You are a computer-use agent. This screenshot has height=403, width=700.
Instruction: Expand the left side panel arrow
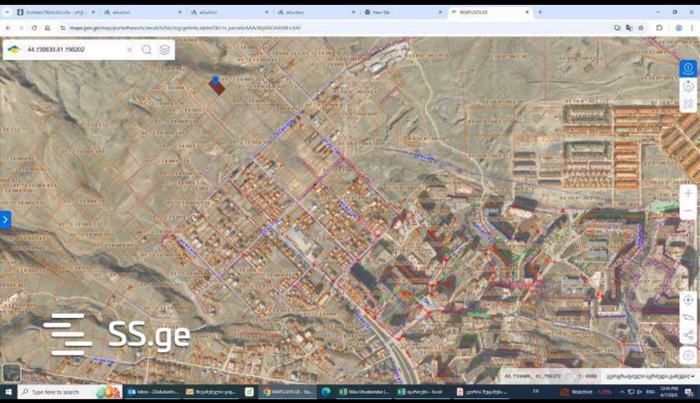(x=5, y=218)
